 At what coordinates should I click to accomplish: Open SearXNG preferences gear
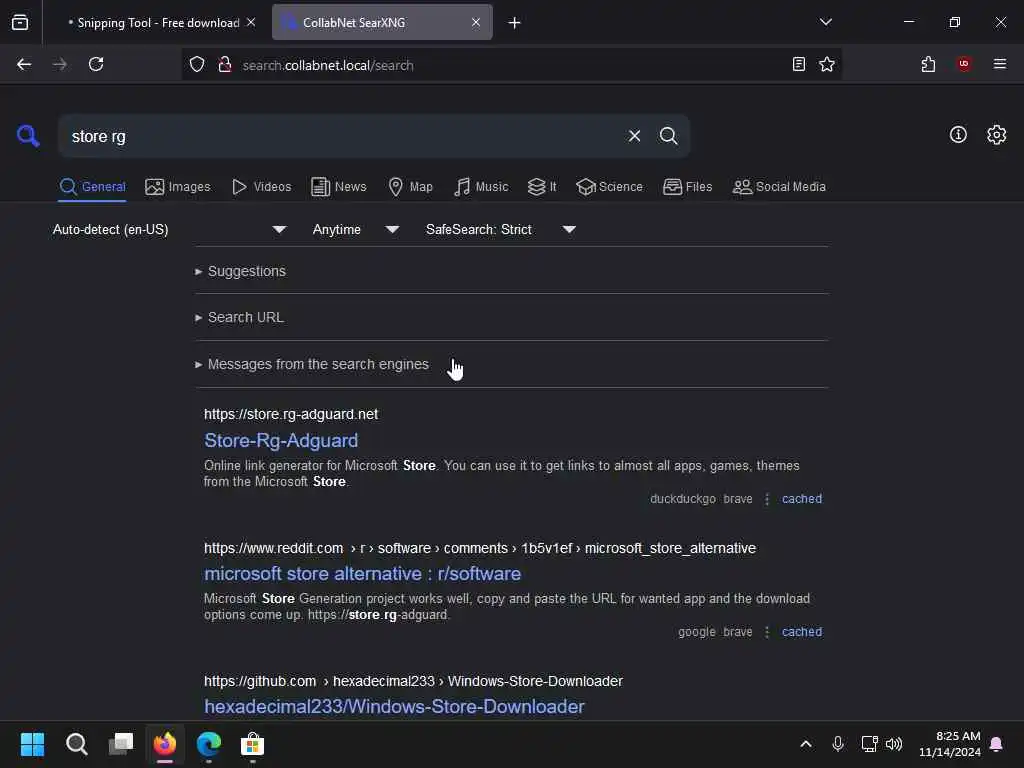(x=997, y=135)
